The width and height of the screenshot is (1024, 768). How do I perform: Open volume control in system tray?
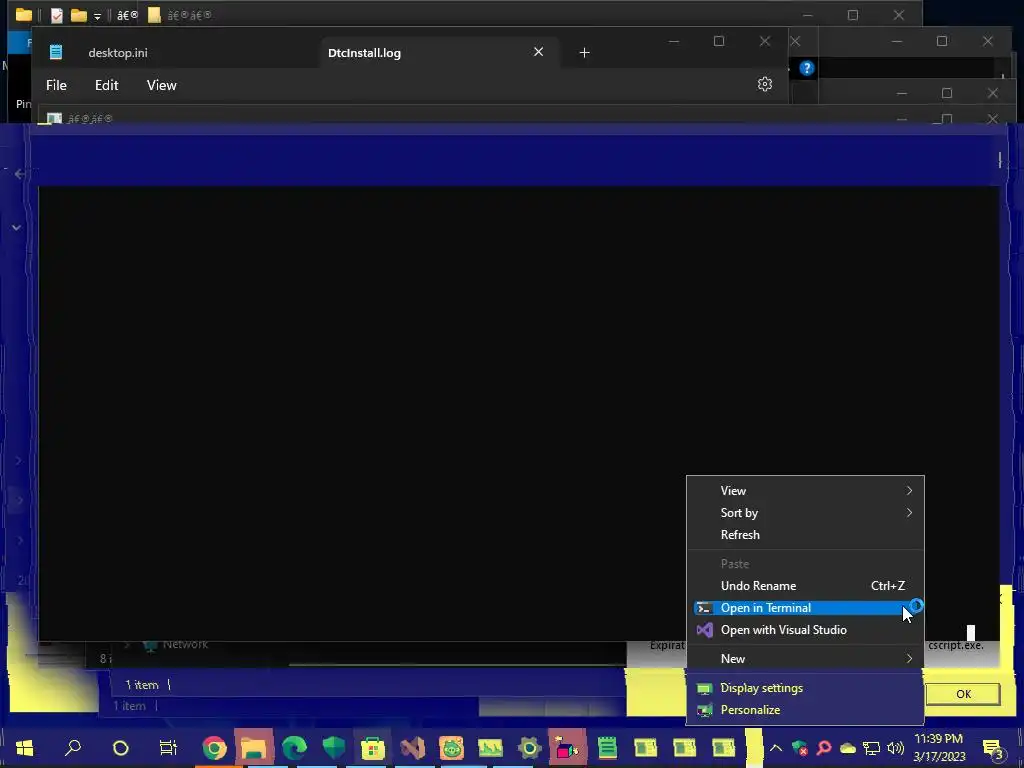click(895, 748)
